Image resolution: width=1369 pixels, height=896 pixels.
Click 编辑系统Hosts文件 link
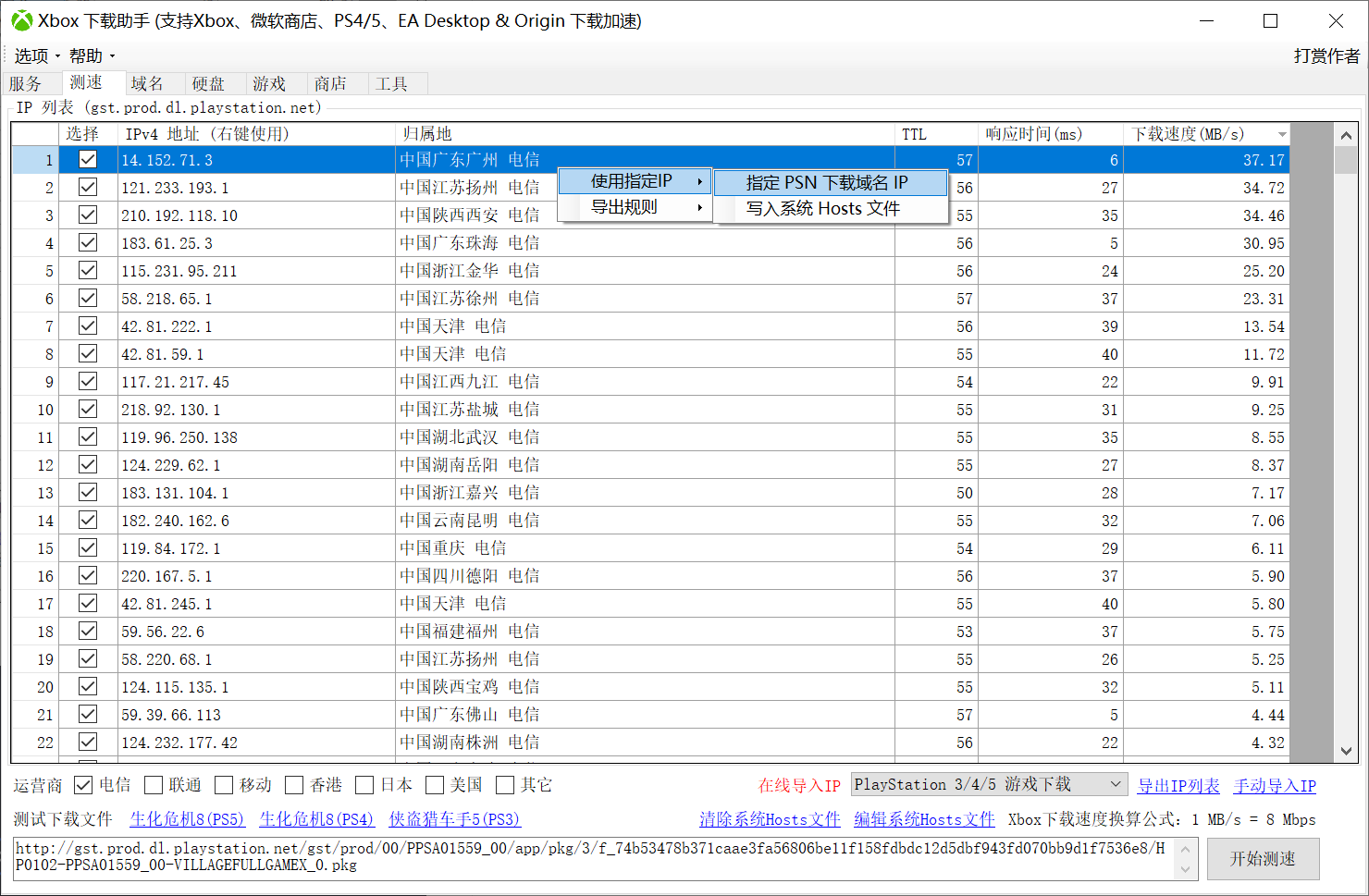924,819
